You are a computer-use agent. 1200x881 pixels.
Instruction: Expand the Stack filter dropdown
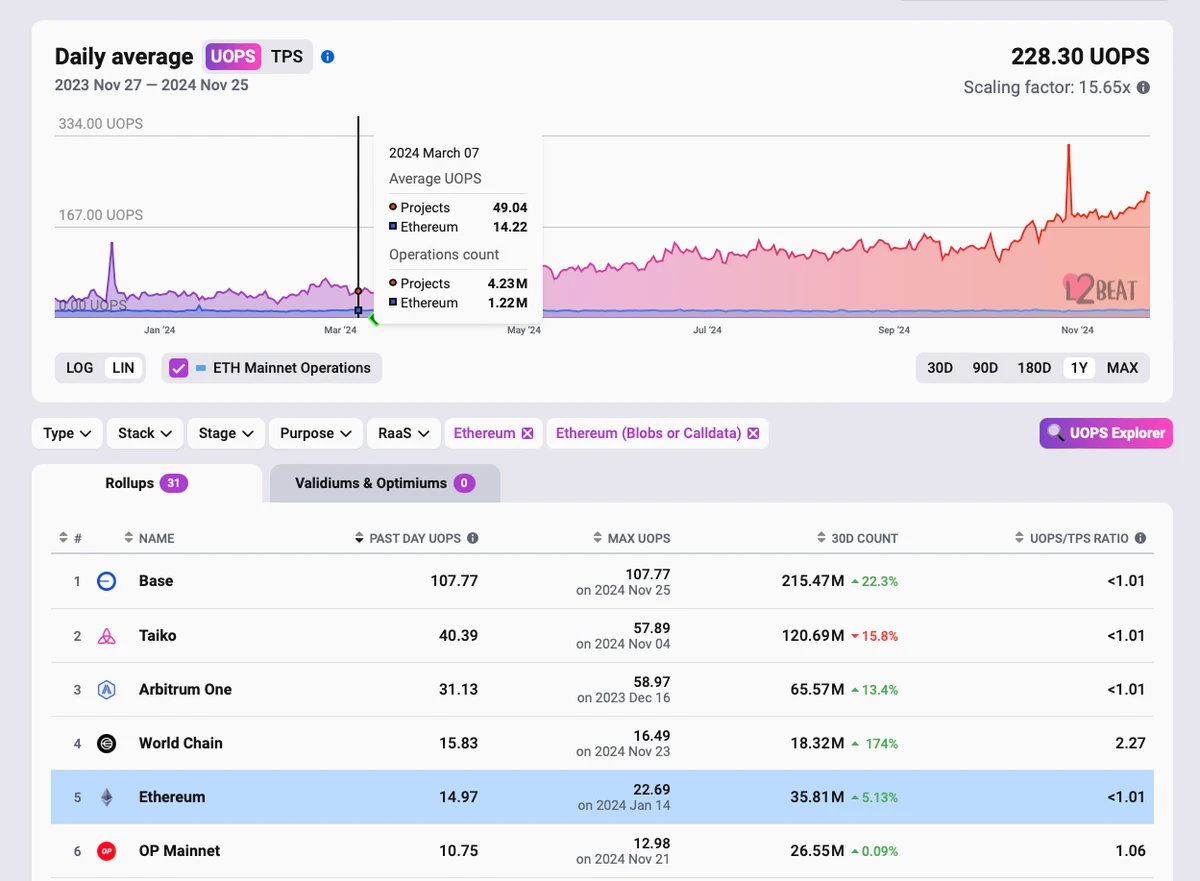pyautogui.click(x=145, y=433)
